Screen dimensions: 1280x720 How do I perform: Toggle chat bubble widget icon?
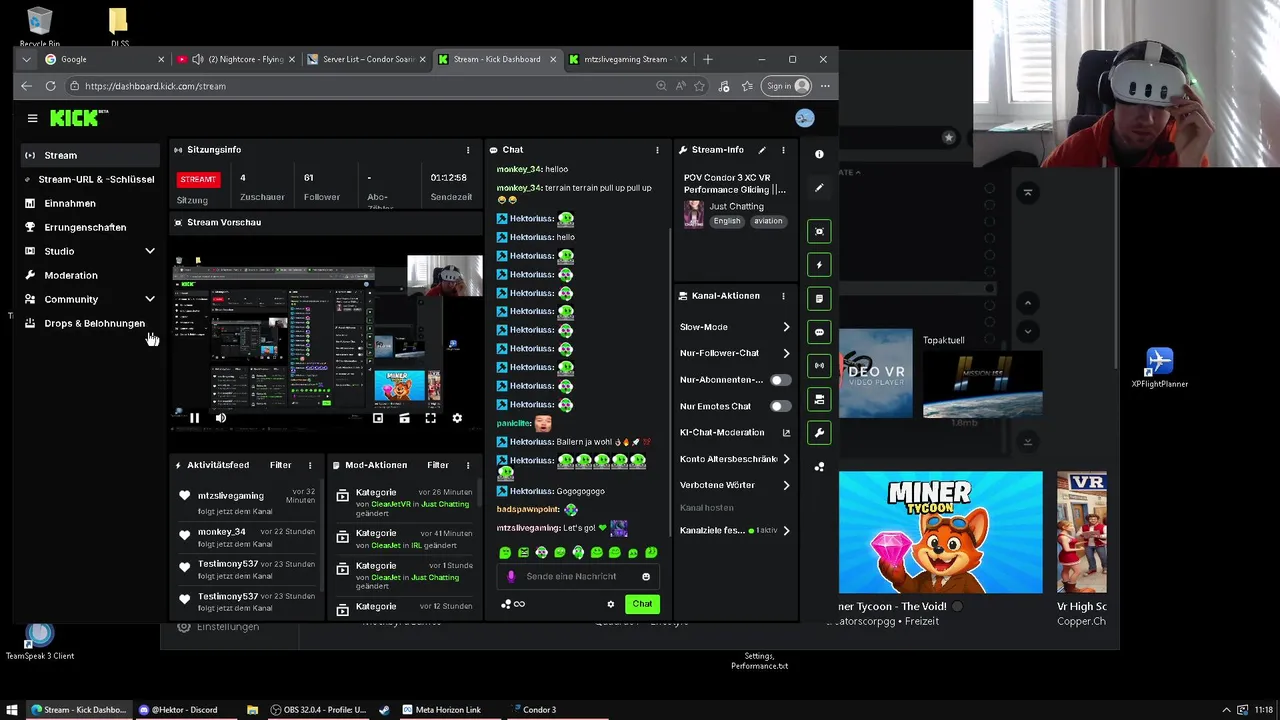pyautogui.click(x=819, y=332)
